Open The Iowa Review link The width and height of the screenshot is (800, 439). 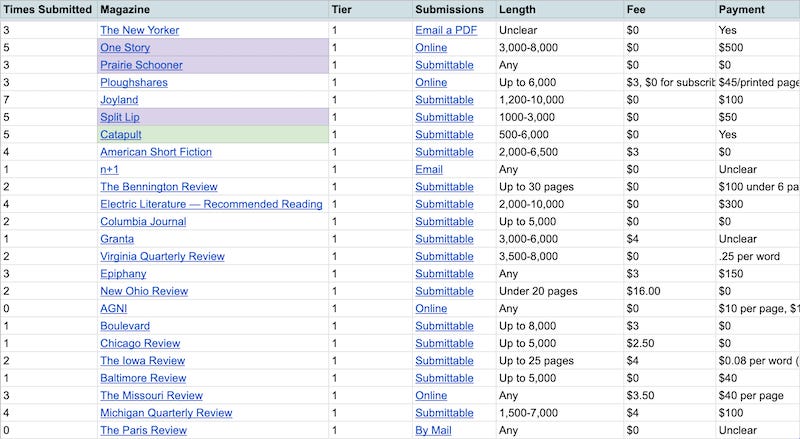(142, 360)
